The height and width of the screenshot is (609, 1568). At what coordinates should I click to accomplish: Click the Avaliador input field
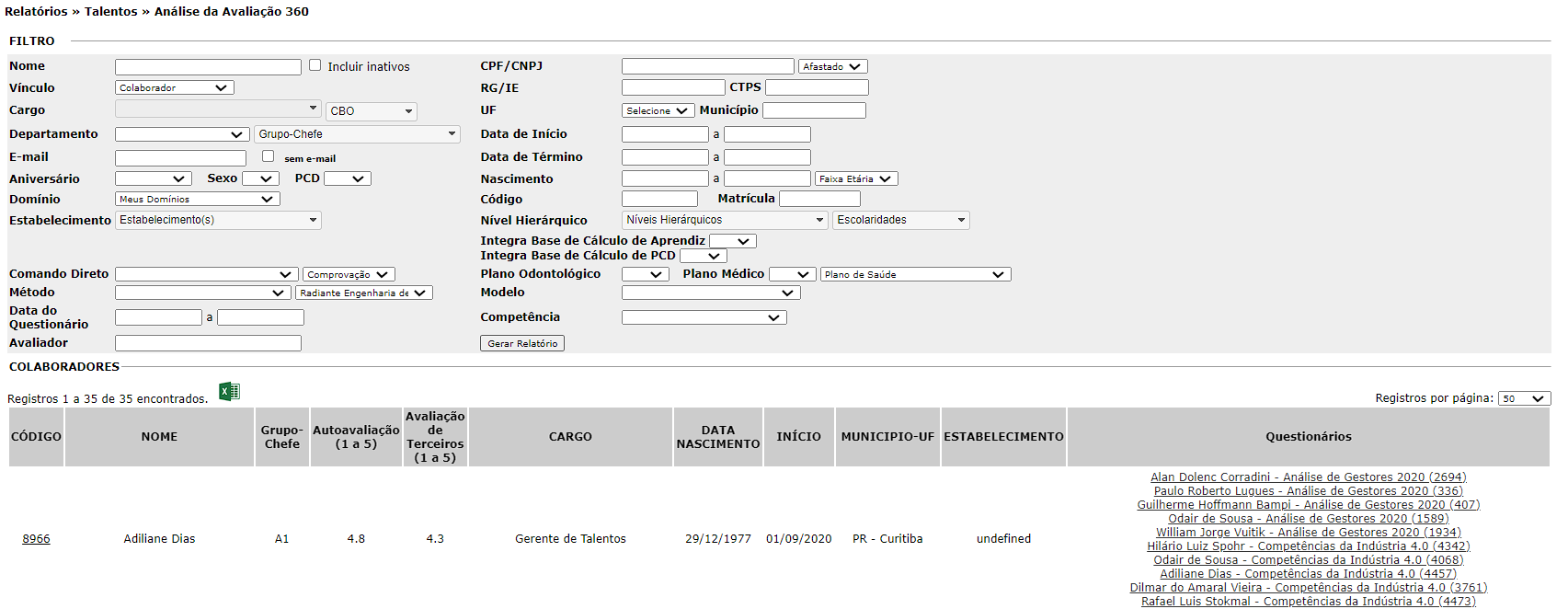tap(208, 343)
